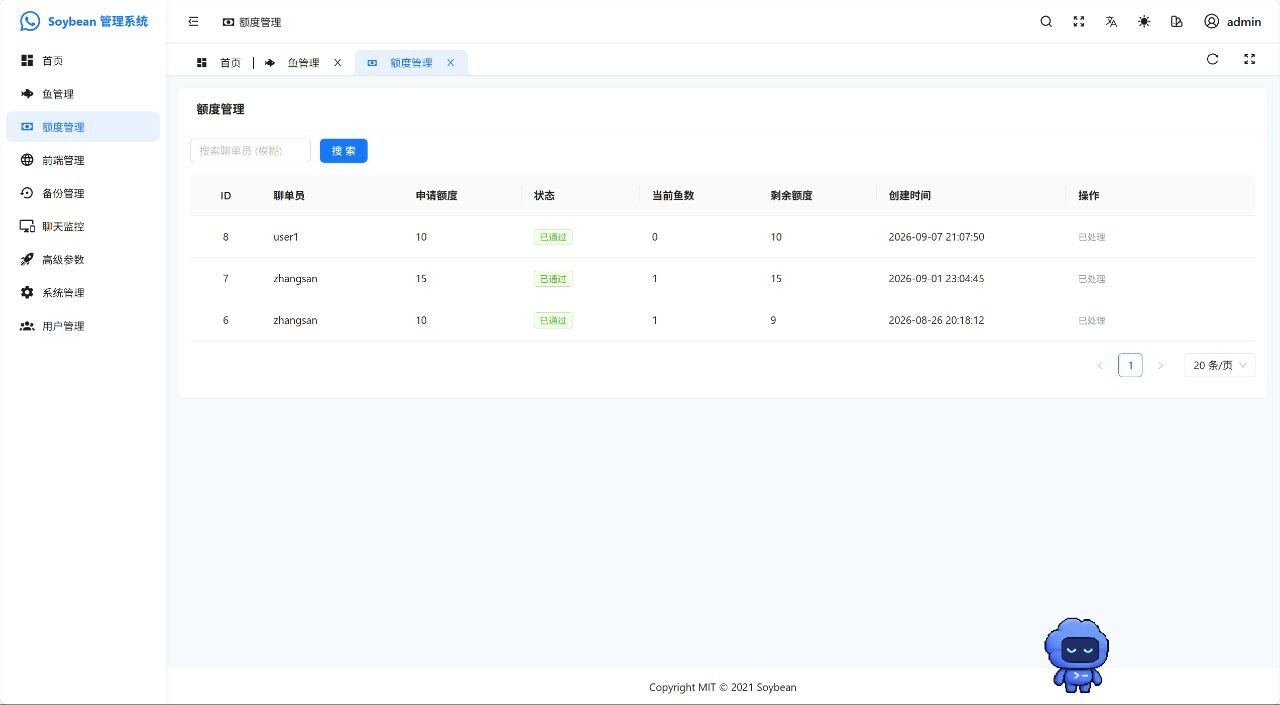Select page 1 in pagination
The height and width of the screenshot is (705, 1280).
point(1130,365)
